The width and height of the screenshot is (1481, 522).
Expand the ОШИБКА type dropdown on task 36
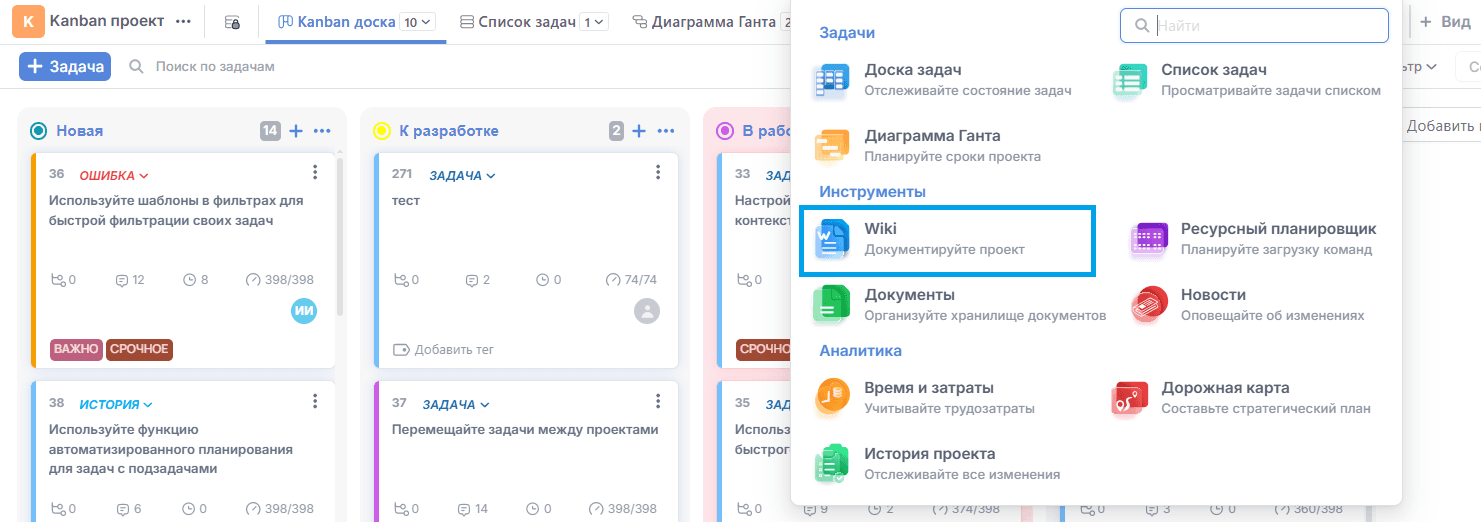(114, 176)
